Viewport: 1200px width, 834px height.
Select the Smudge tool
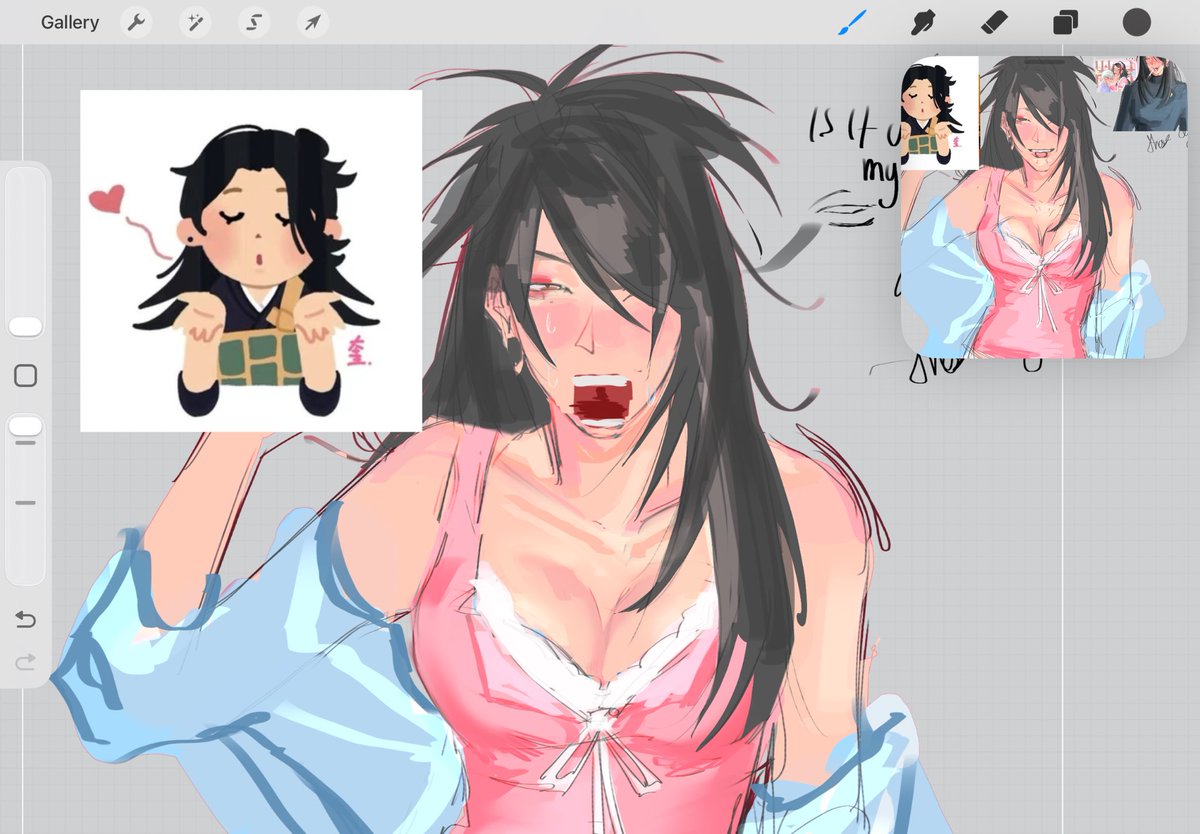(921, 22)
